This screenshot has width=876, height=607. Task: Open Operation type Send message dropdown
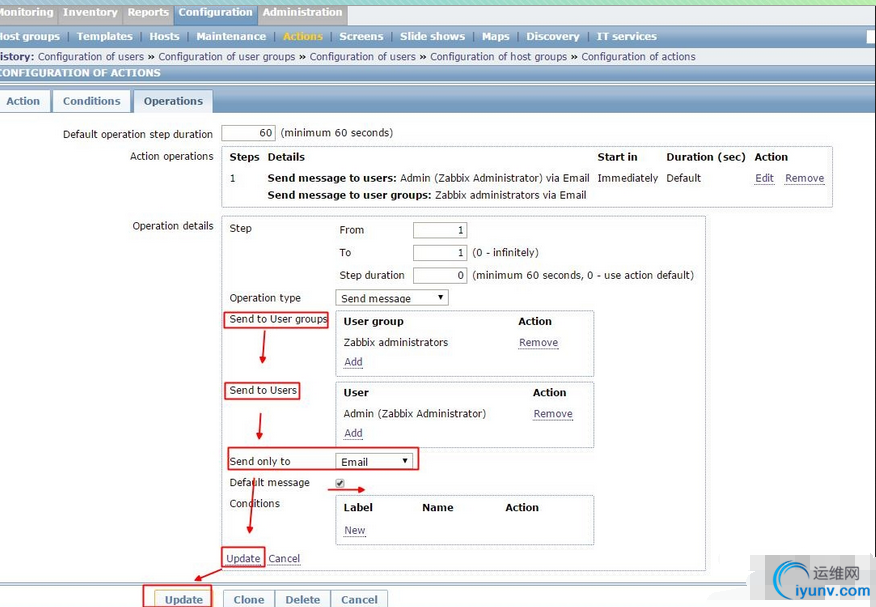(x=392, y=298)
